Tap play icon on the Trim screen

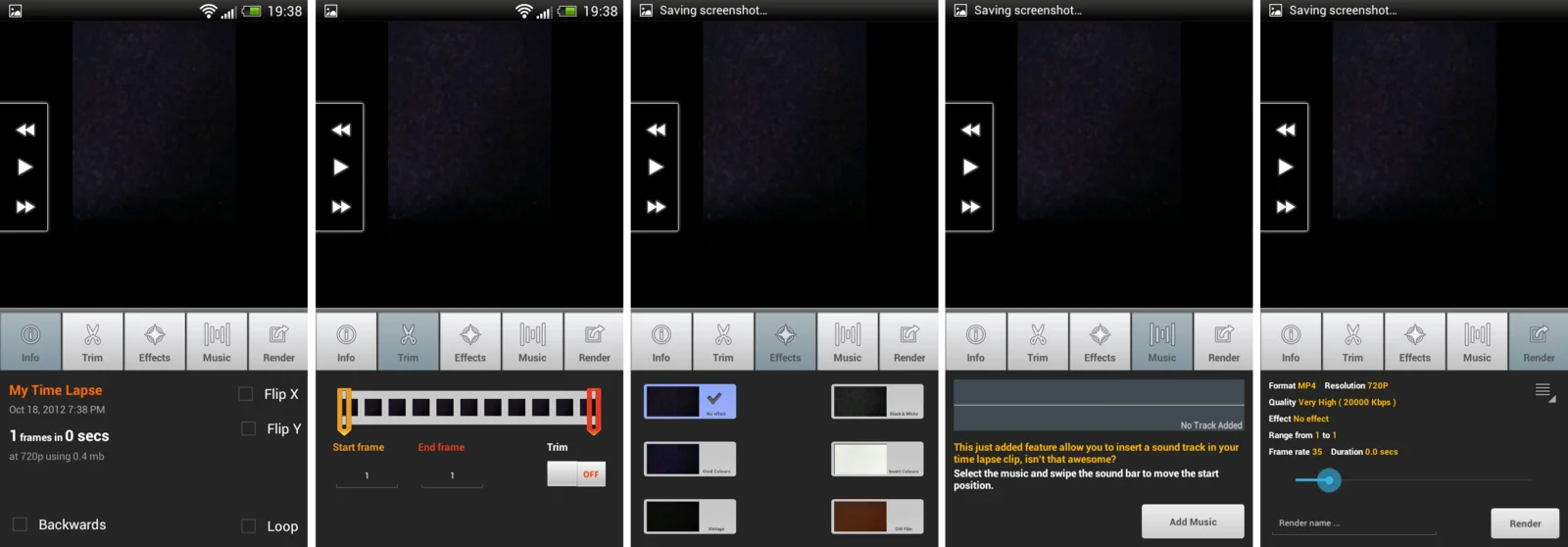point(340,167)
